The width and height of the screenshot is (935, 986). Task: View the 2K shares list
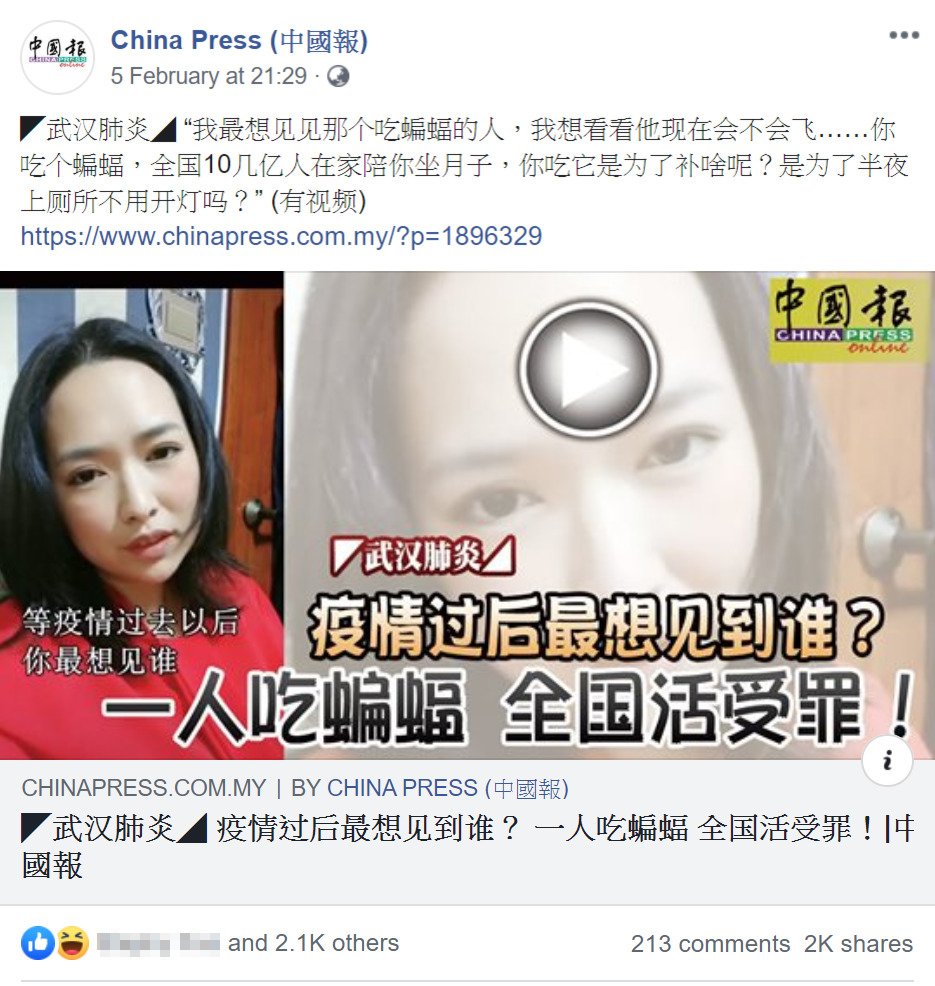click(x=858, y=944)
